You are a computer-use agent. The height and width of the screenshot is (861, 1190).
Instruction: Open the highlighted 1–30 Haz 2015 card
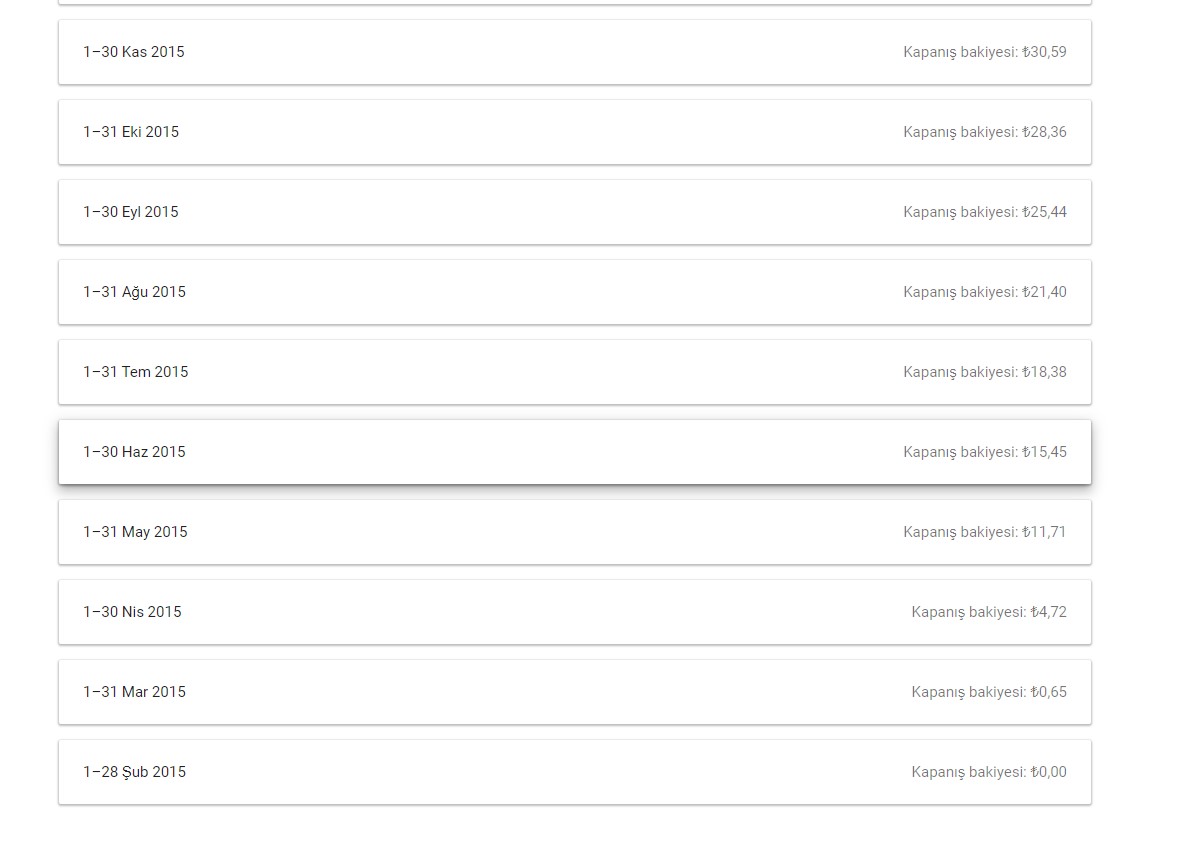point(575,452)
